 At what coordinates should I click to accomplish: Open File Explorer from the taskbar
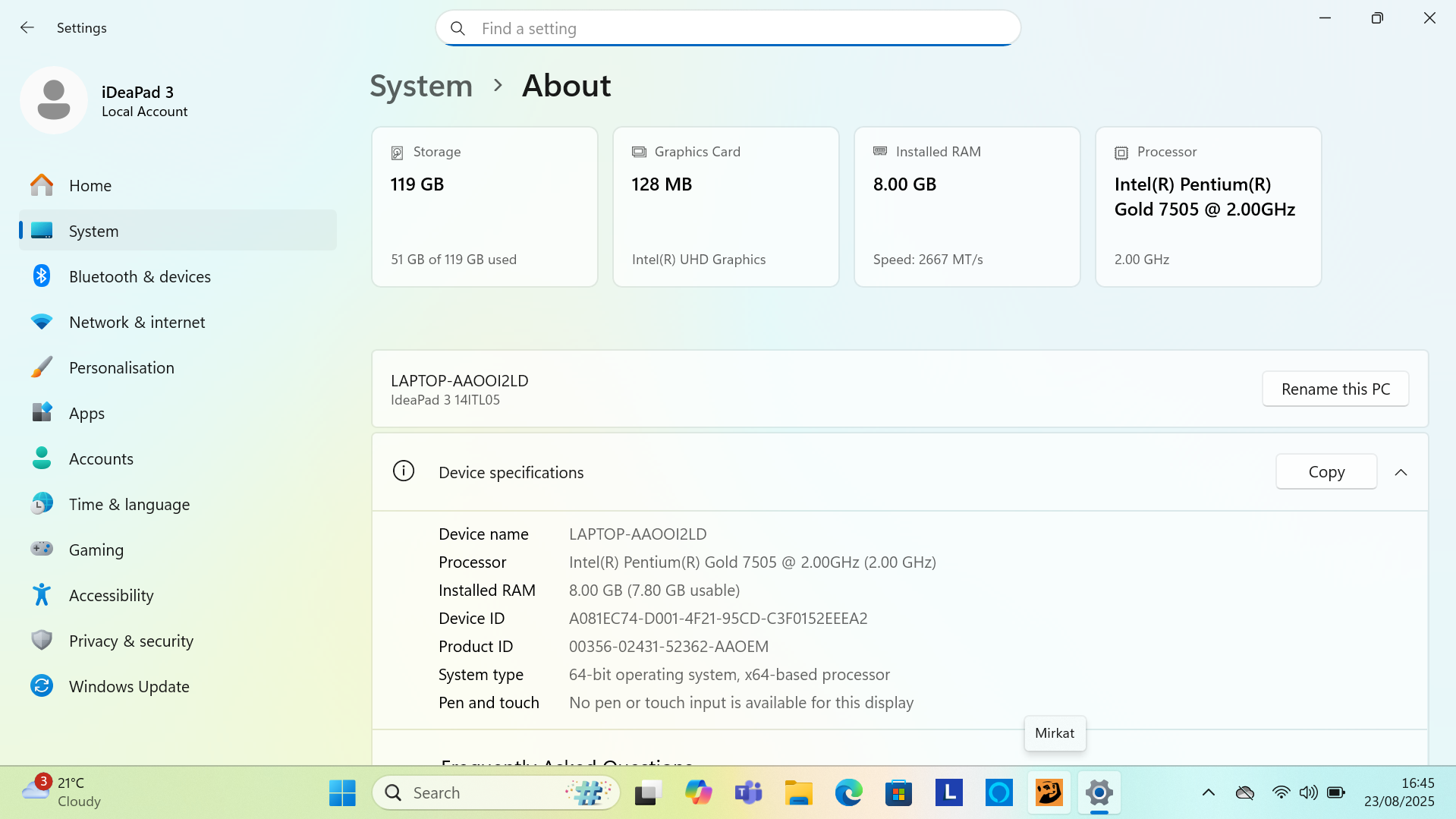[798, 793]
